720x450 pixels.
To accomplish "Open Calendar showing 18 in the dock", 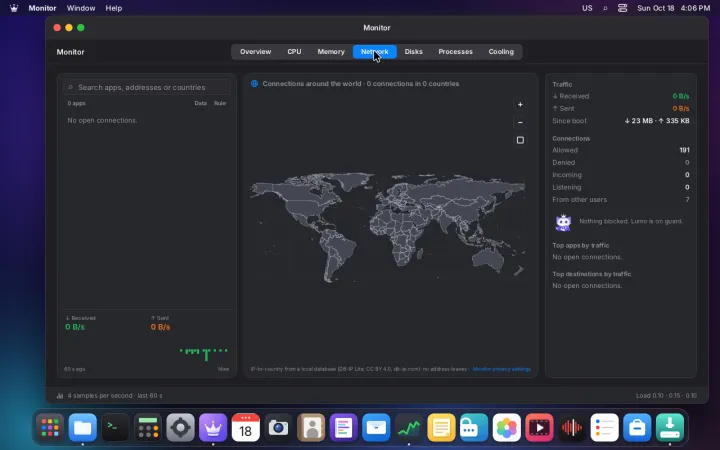I will point(246,428).
